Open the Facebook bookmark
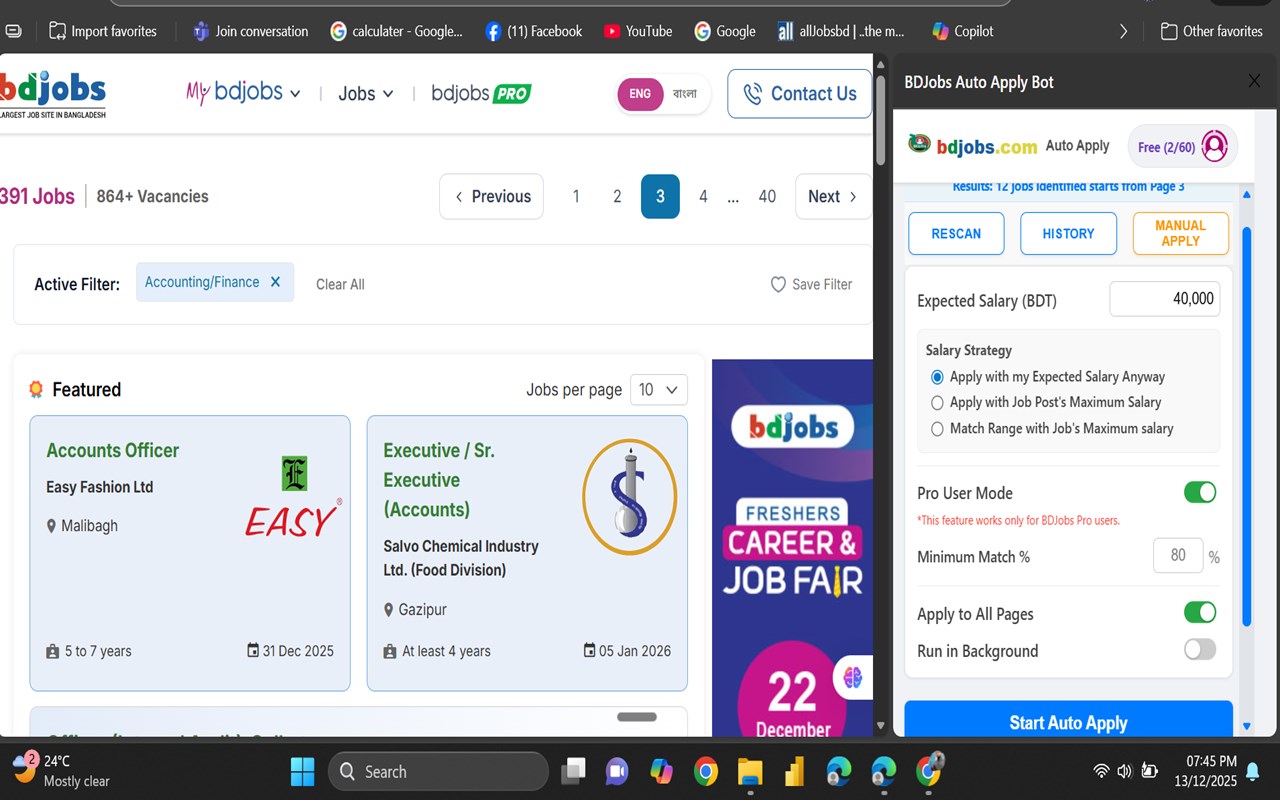The height and width of the screenshot is (800, 1280). [533, 31]
